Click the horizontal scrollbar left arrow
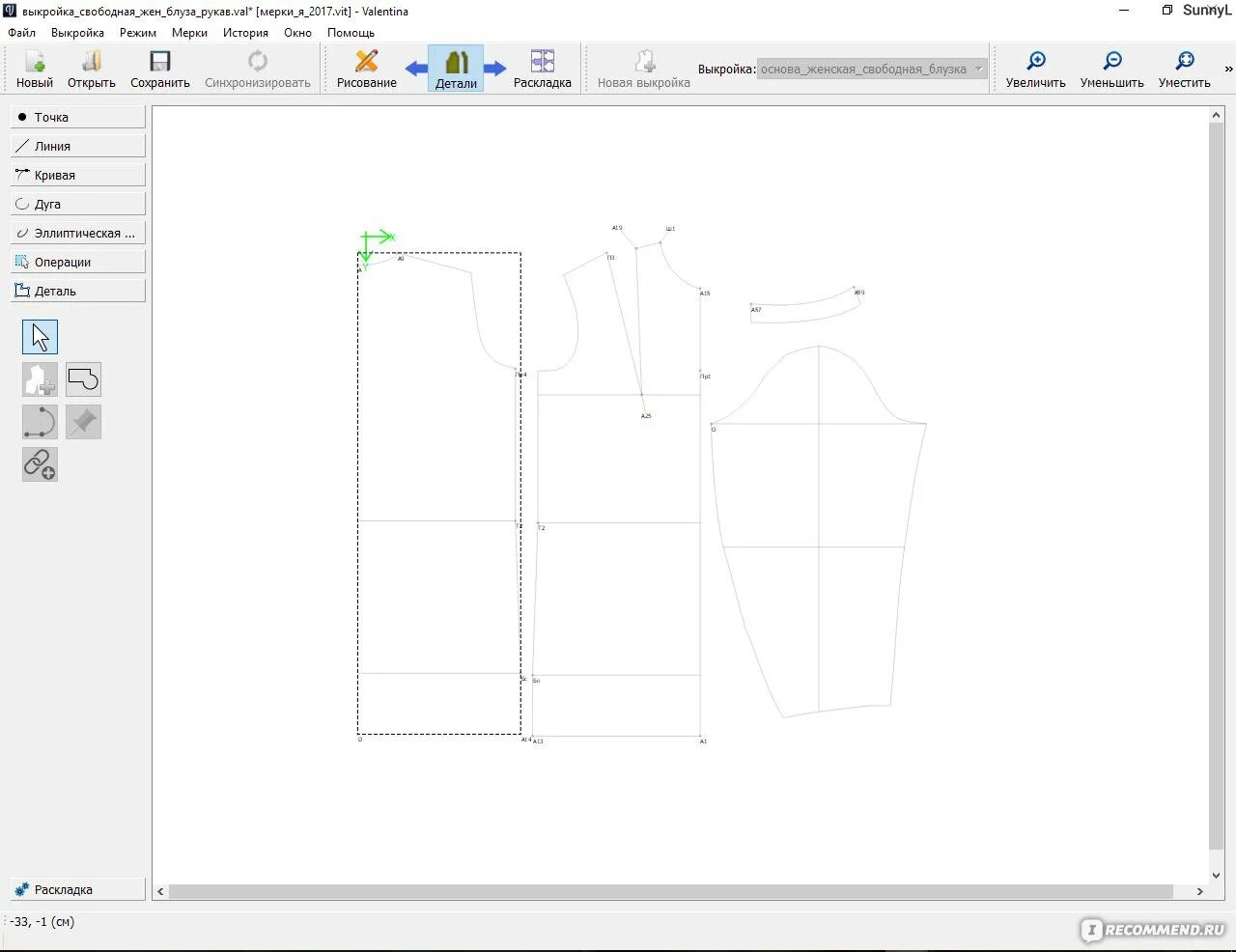Viewport: 1236px width, 952px height. 160,891
